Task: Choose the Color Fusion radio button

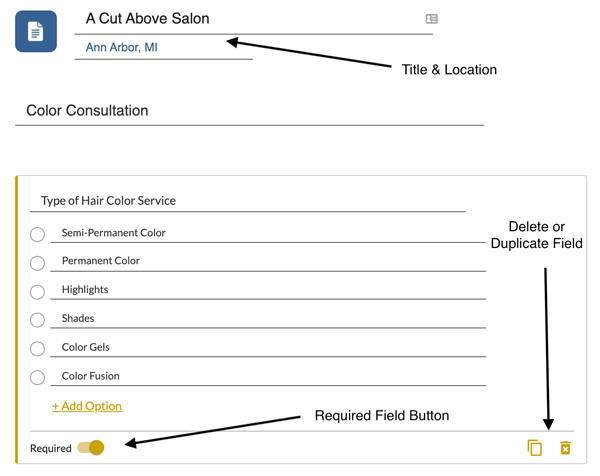Action: coord(38,378)
